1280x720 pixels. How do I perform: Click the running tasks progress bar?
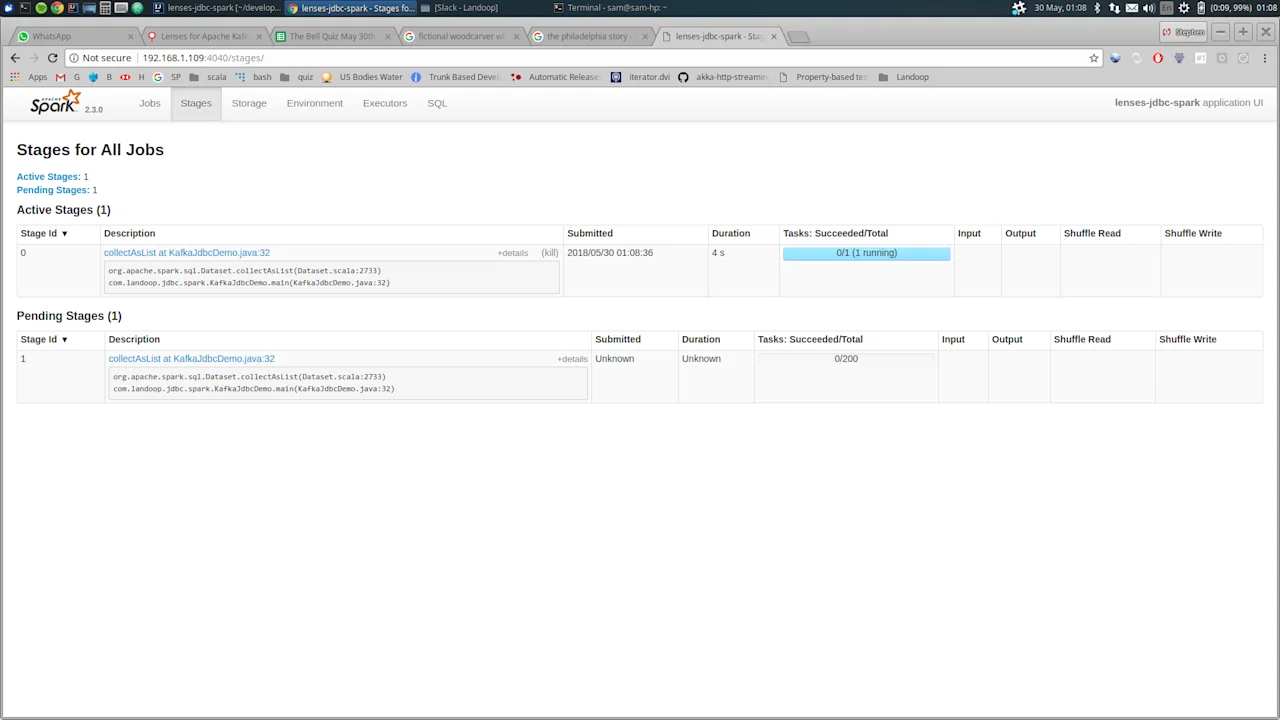866,252
